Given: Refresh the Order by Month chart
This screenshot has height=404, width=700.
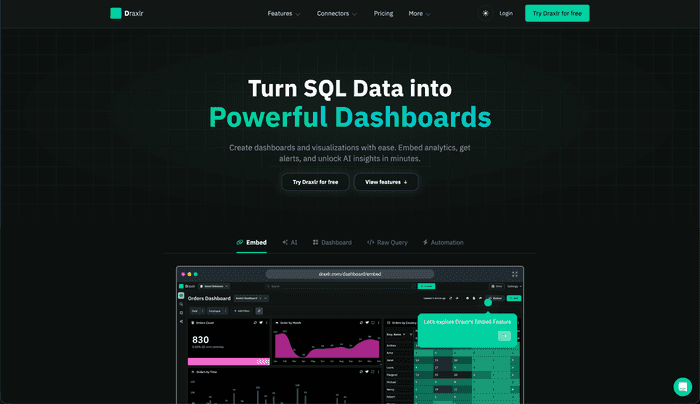Looking at the screenshot, I should [361, 323].
